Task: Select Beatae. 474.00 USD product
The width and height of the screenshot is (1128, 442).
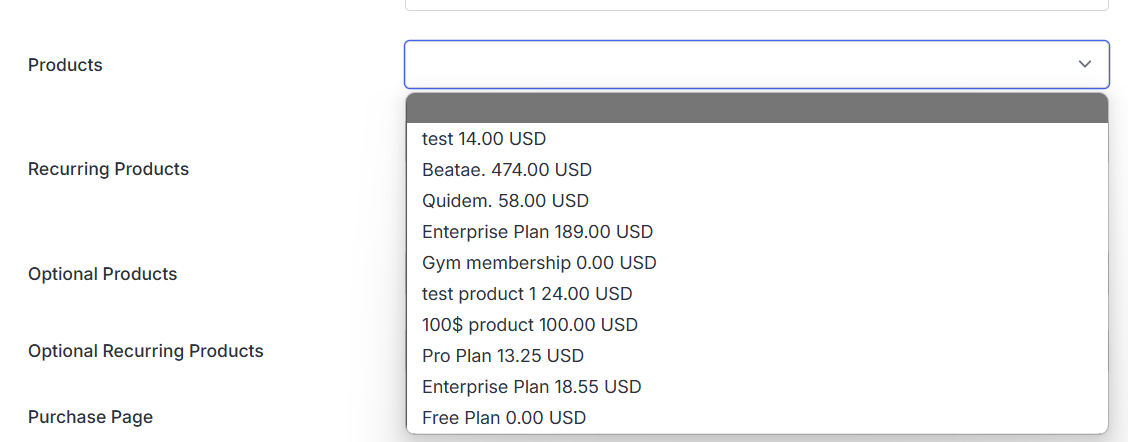Action: click(507, 170)
